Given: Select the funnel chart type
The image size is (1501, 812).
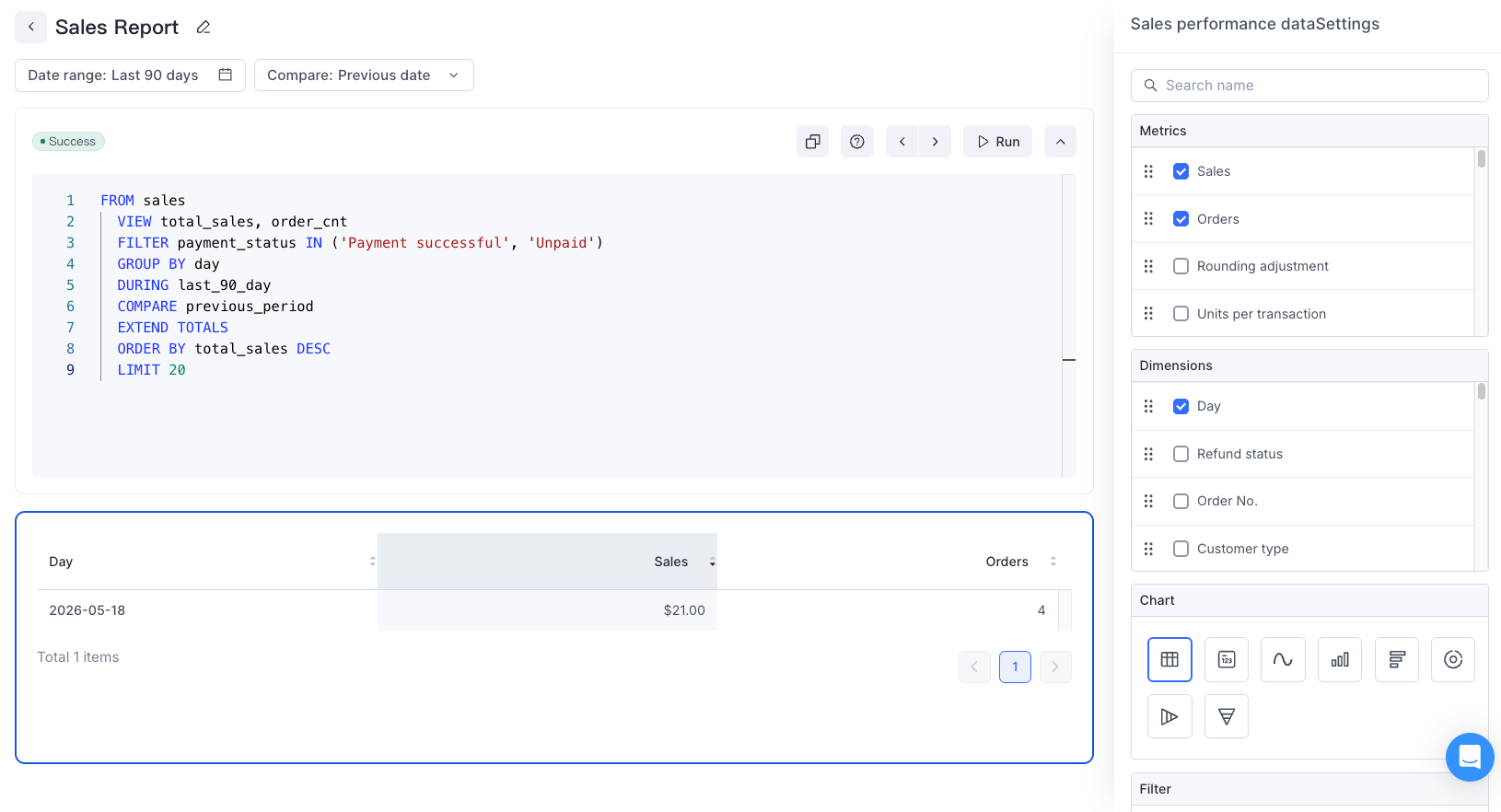Looking at the screenshot, I should point(1227,716).
